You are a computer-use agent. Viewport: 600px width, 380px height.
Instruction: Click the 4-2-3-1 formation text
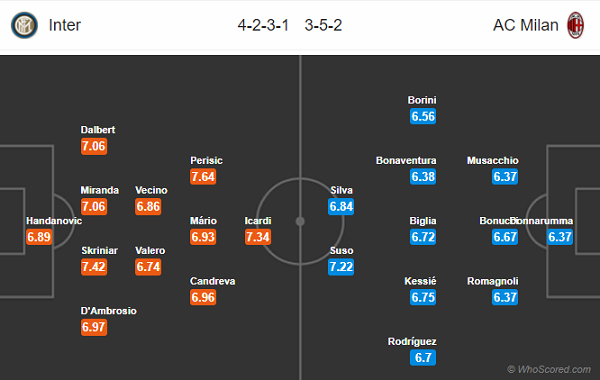click(263, 25)
